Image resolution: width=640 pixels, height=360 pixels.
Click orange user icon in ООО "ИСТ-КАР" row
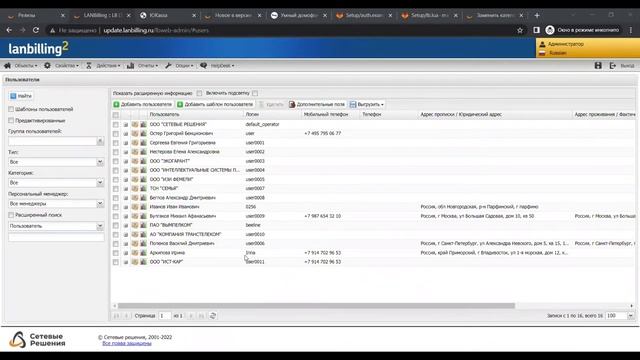pos(135,262)
